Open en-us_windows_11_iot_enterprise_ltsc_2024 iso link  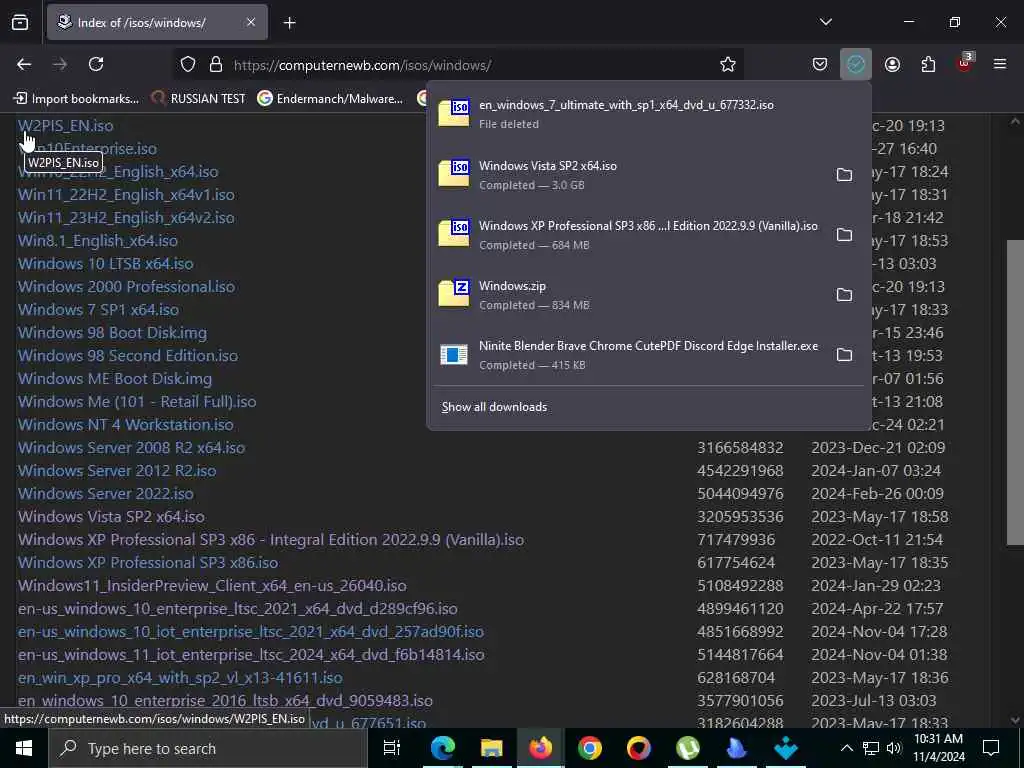251,654
